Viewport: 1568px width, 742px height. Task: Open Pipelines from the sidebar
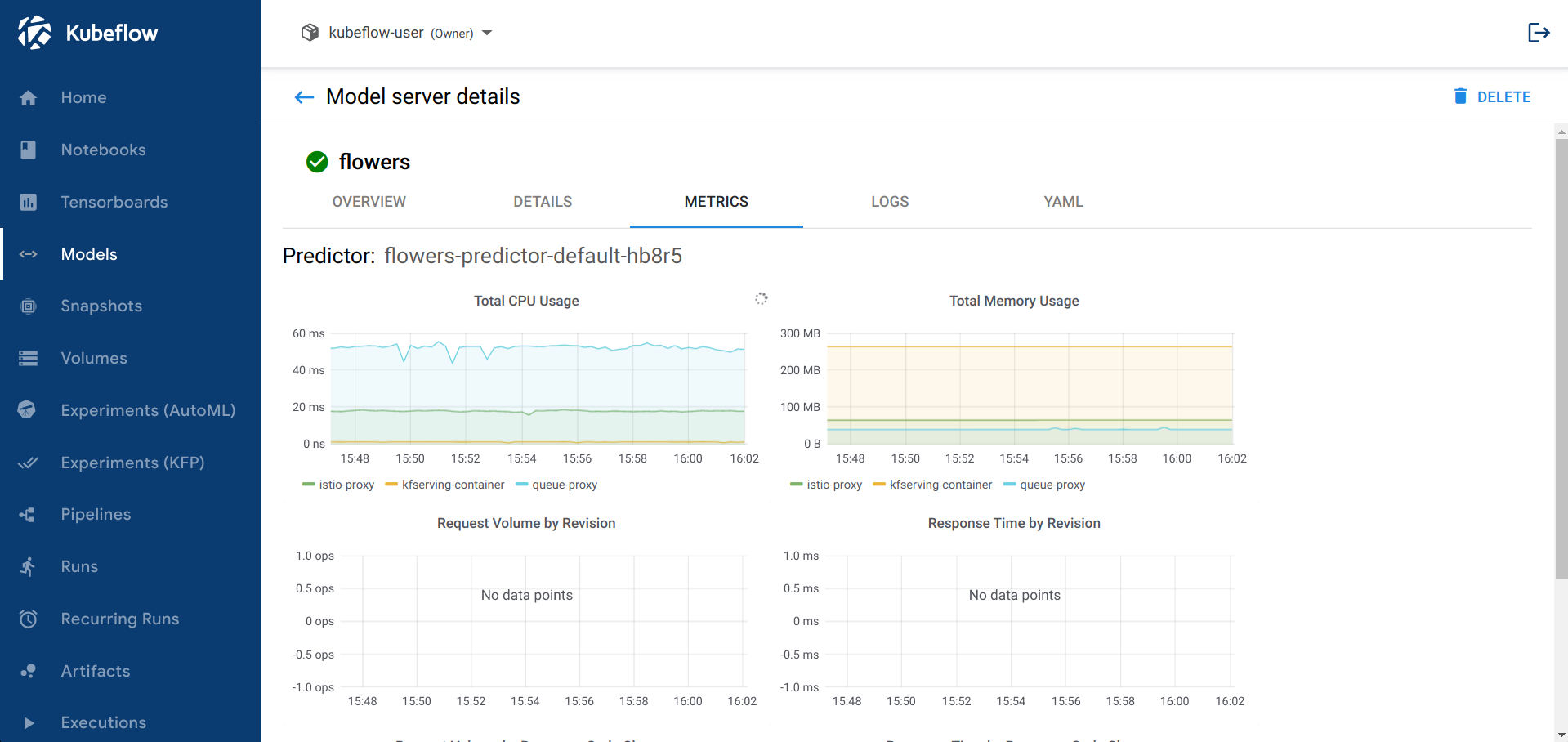[96, 514]
